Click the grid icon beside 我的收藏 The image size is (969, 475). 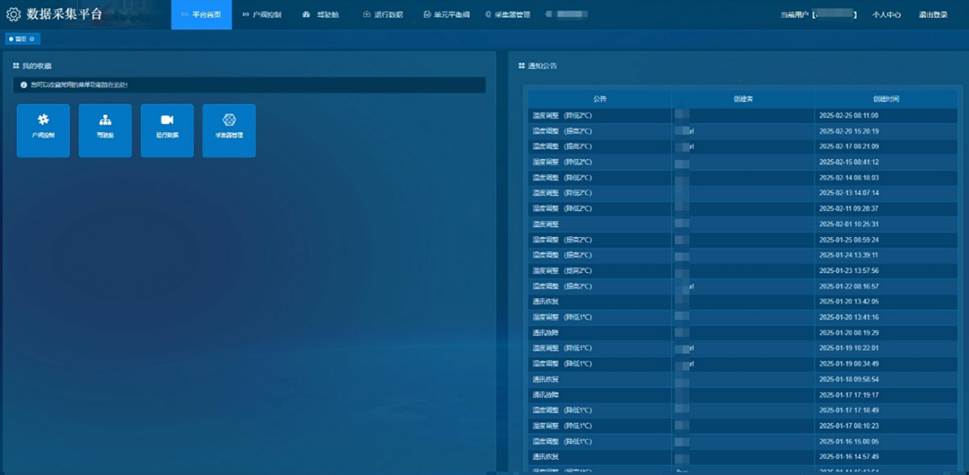tap(16, 66)
